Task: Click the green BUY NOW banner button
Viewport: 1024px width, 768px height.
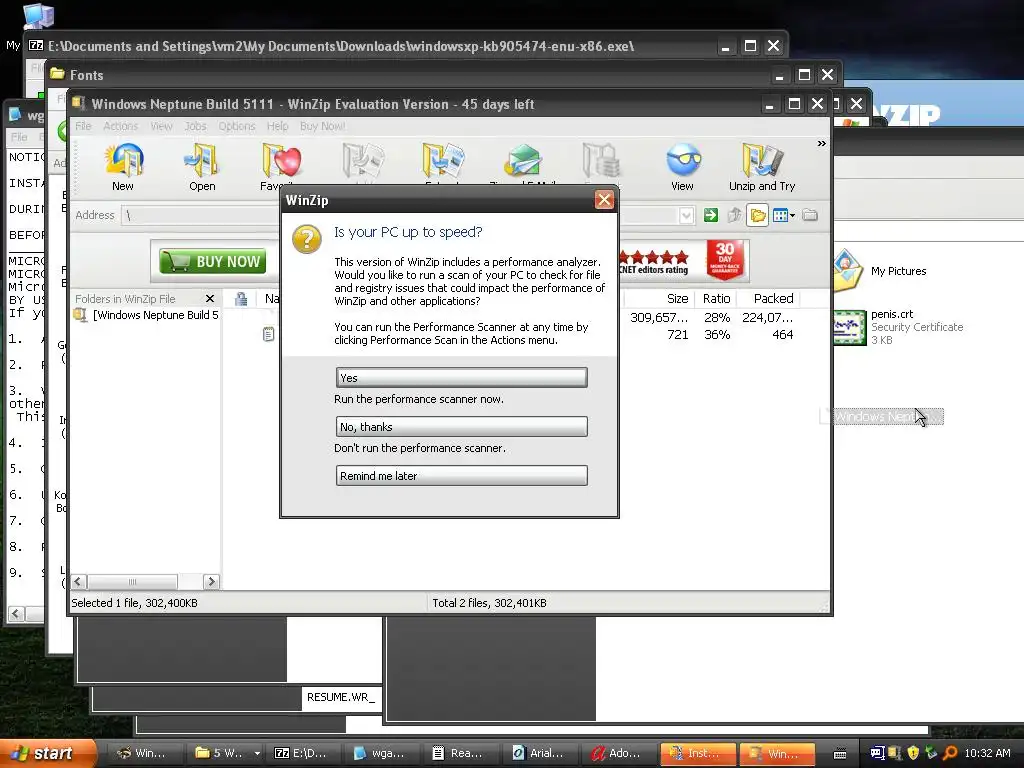Action: pyautogui.click(x=213, y=261)
